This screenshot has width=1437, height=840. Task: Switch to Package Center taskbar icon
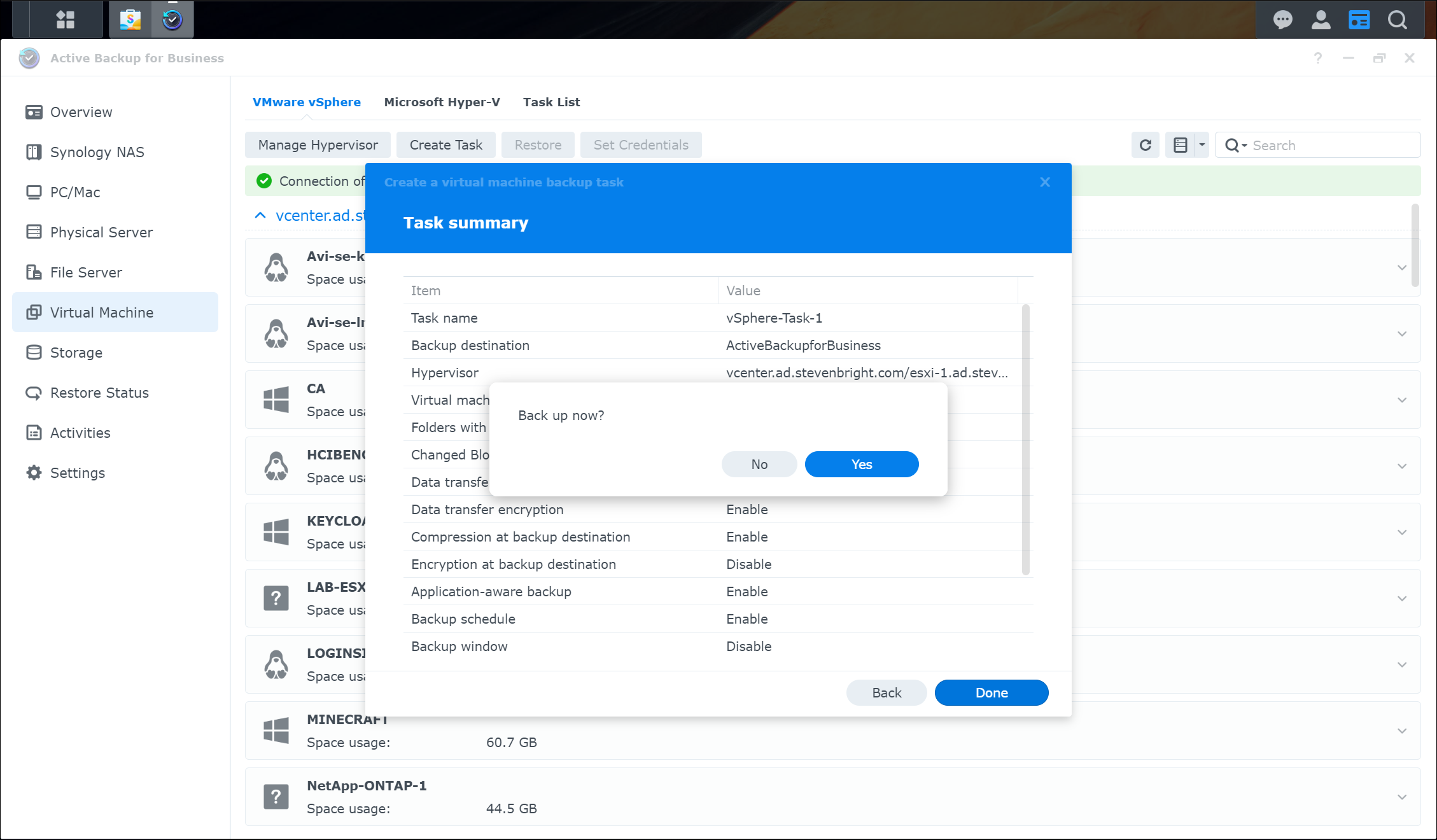click(130, 19)
